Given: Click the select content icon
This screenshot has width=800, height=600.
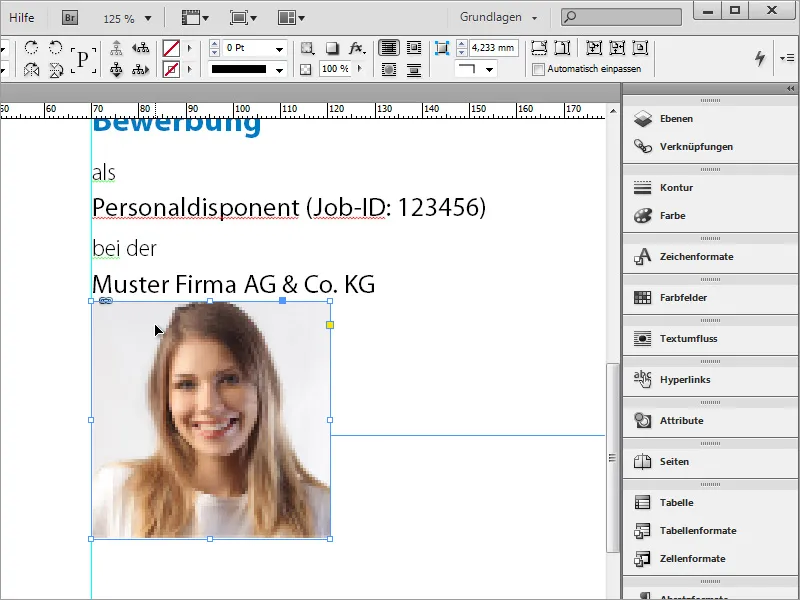Looking at the screenshot, I should [x=116, y=69].
